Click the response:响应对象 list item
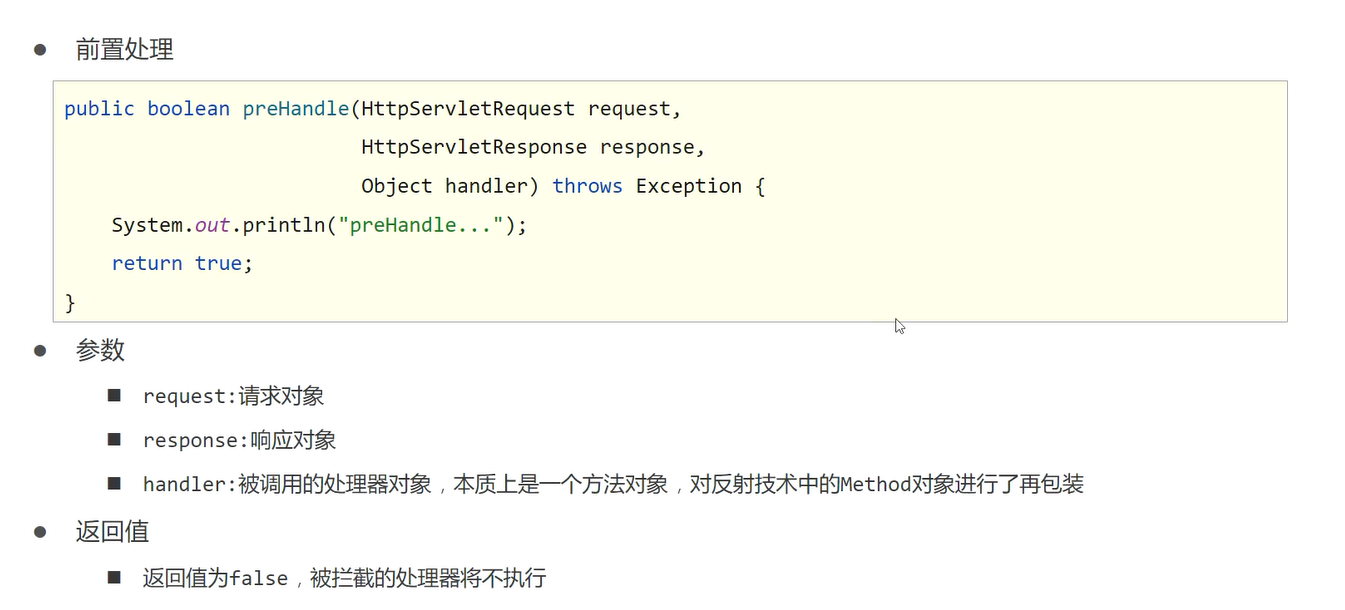1345x610 pixels. (x=239, y=440)
